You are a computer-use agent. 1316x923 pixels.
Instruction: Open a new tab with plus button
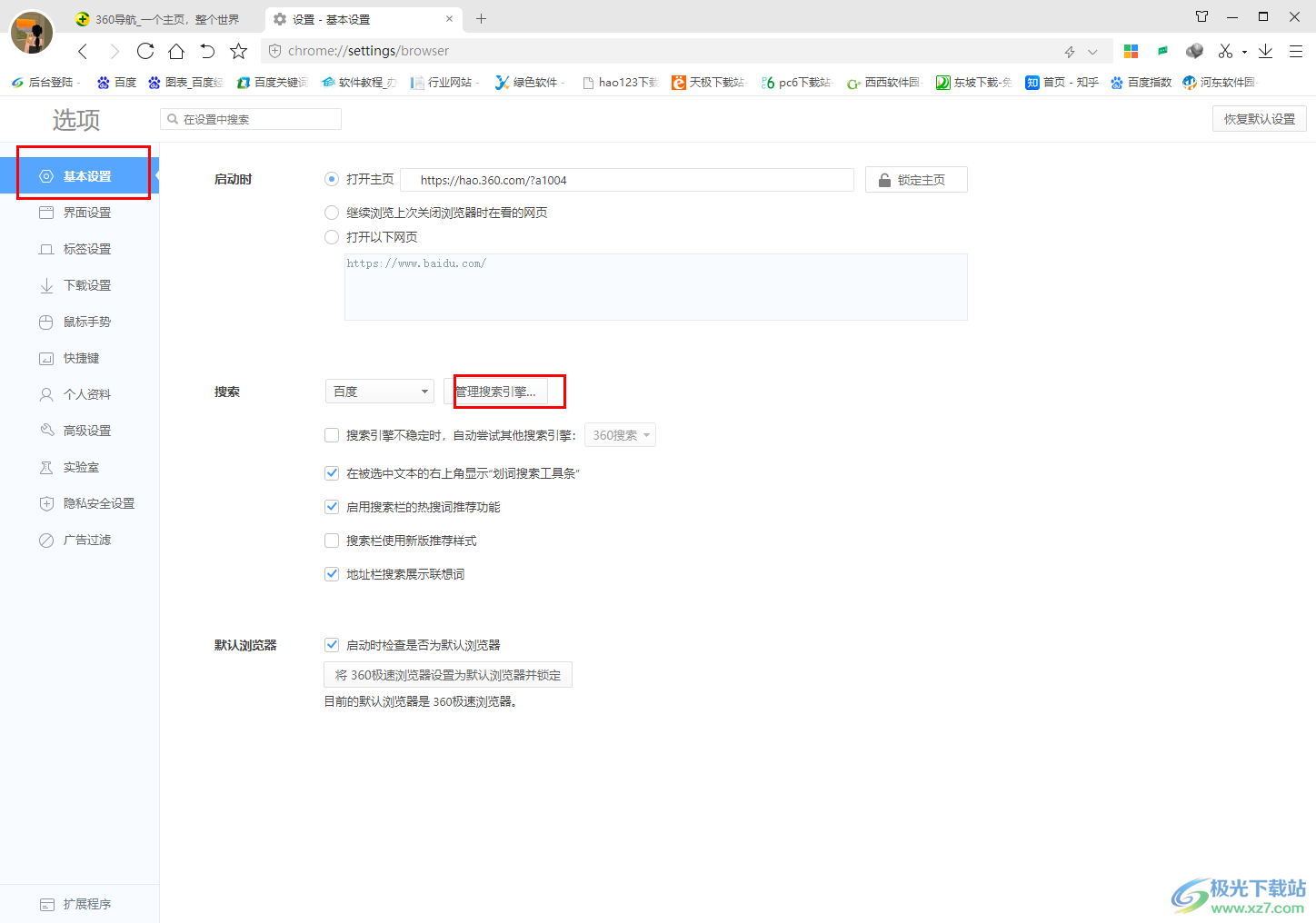pyautogui.click(x=481, y=18)
